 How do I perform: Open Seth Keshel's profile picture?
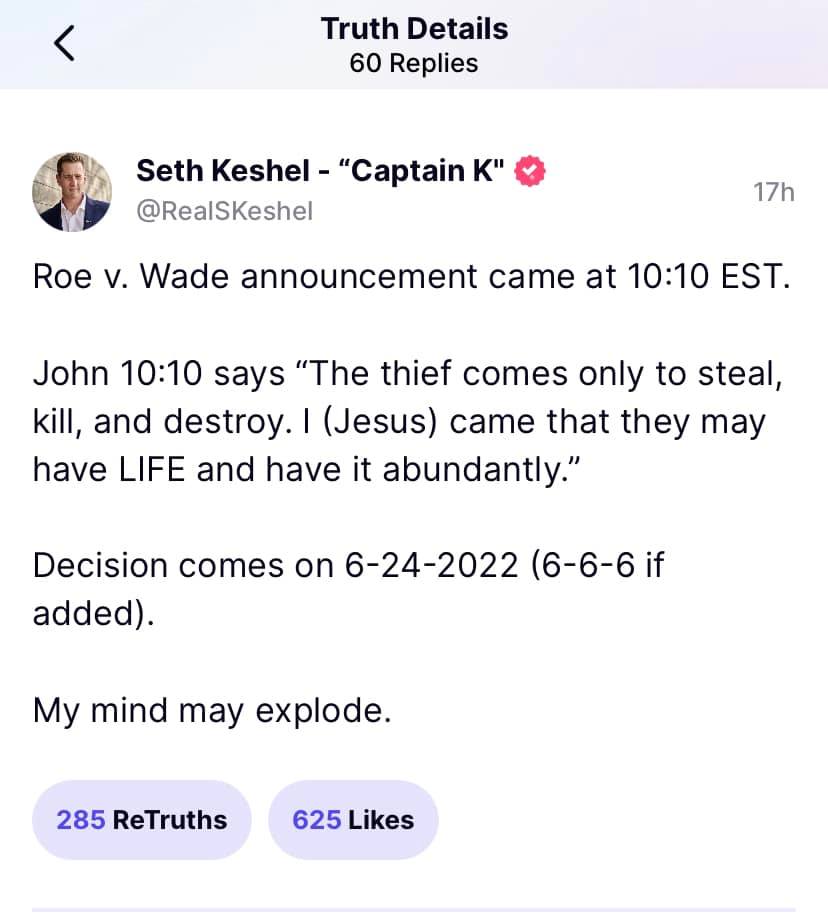pyautogui.click(x=71, y=192)
